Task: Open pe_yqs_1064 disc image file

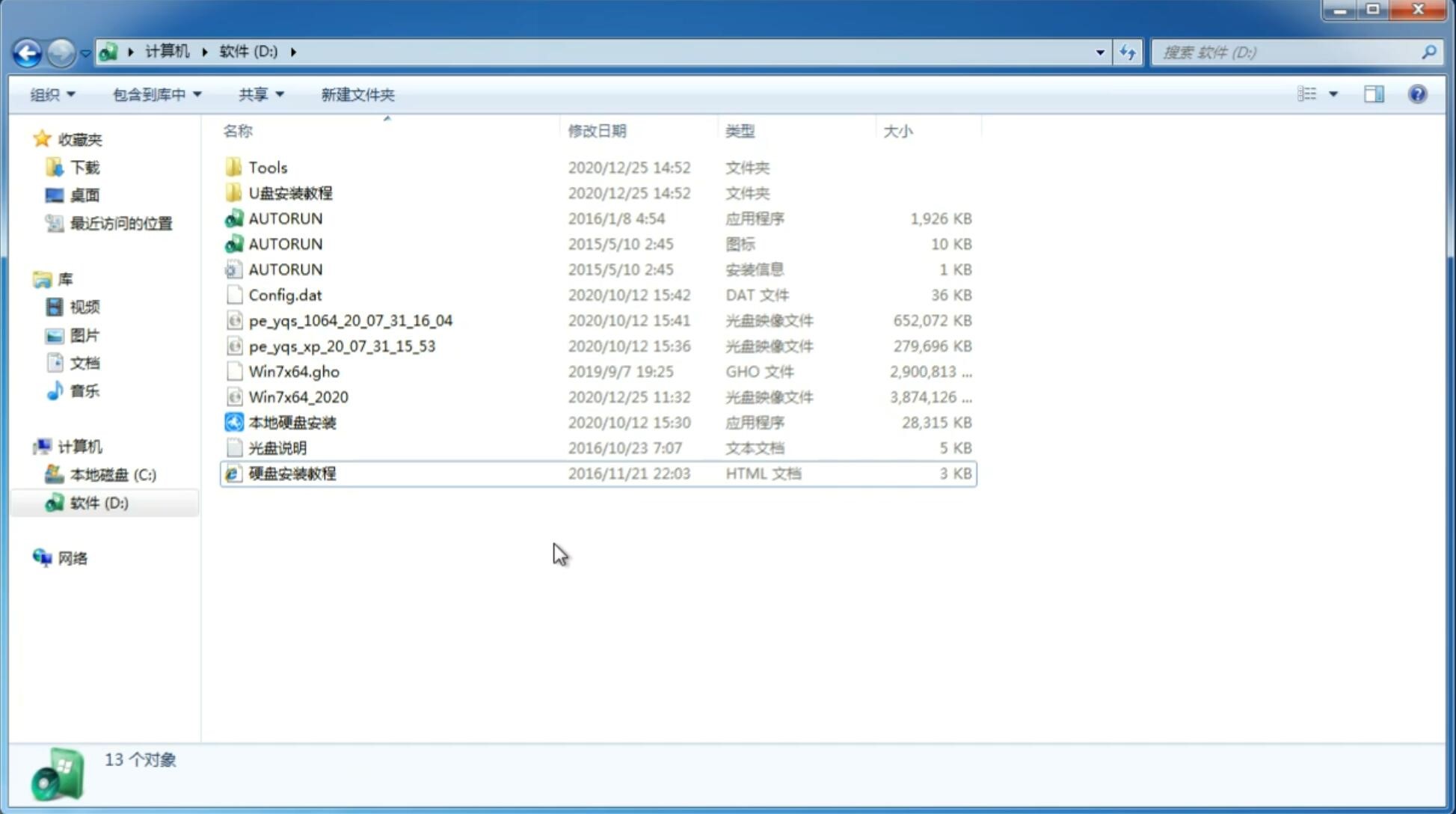Action: (350, 319)
